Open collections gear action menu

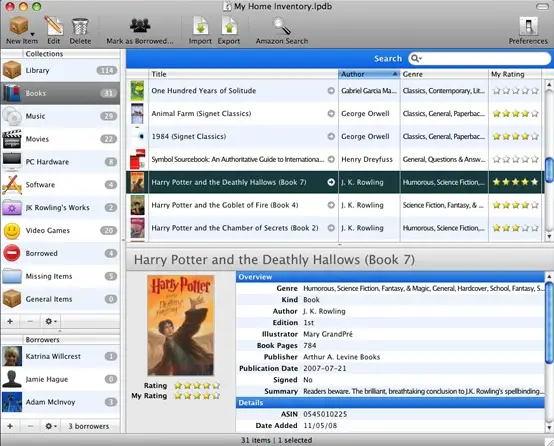[x=51, y=321]
